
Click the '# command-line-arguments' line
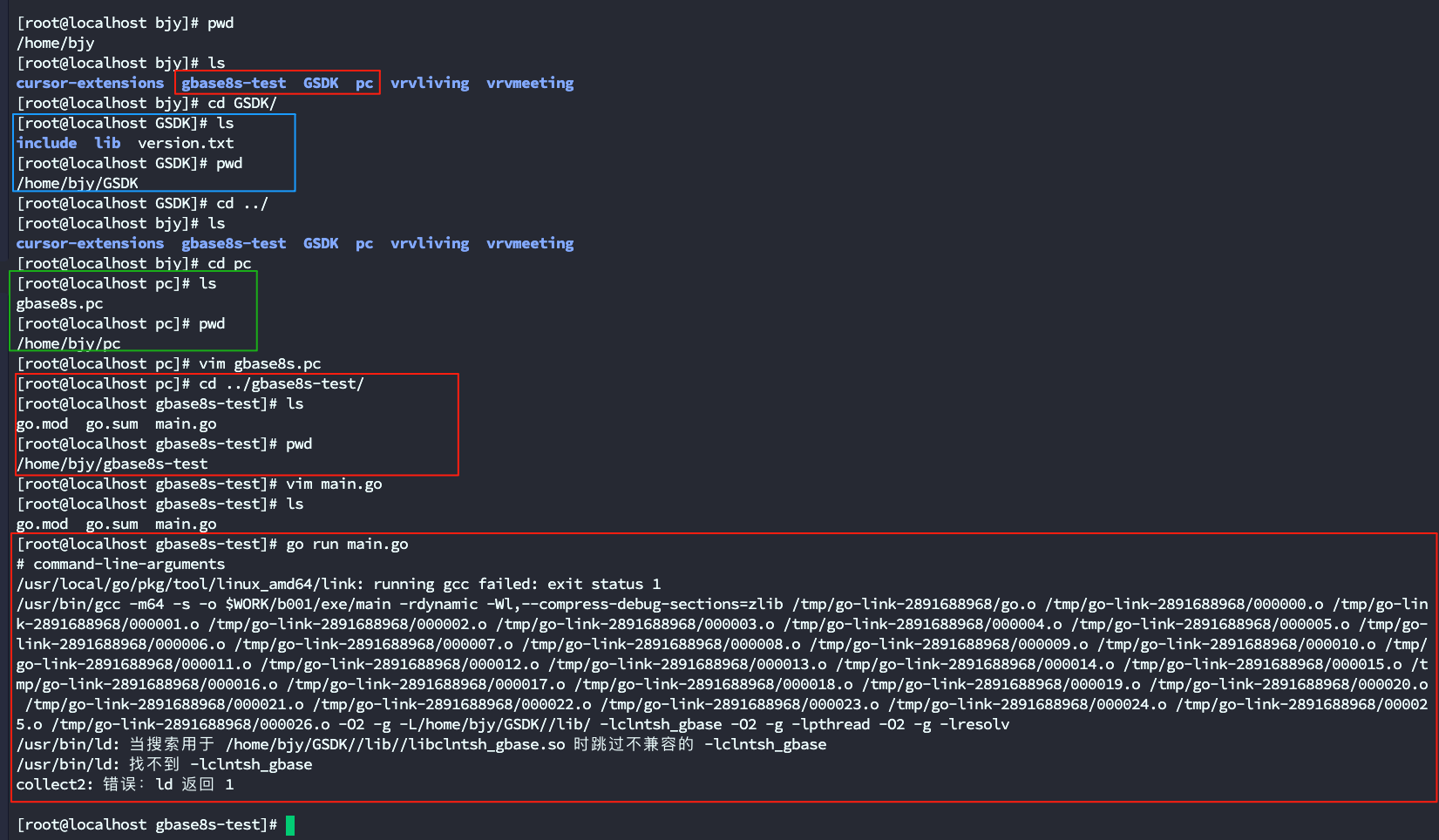pyautogui.click(x=120, y=564)
